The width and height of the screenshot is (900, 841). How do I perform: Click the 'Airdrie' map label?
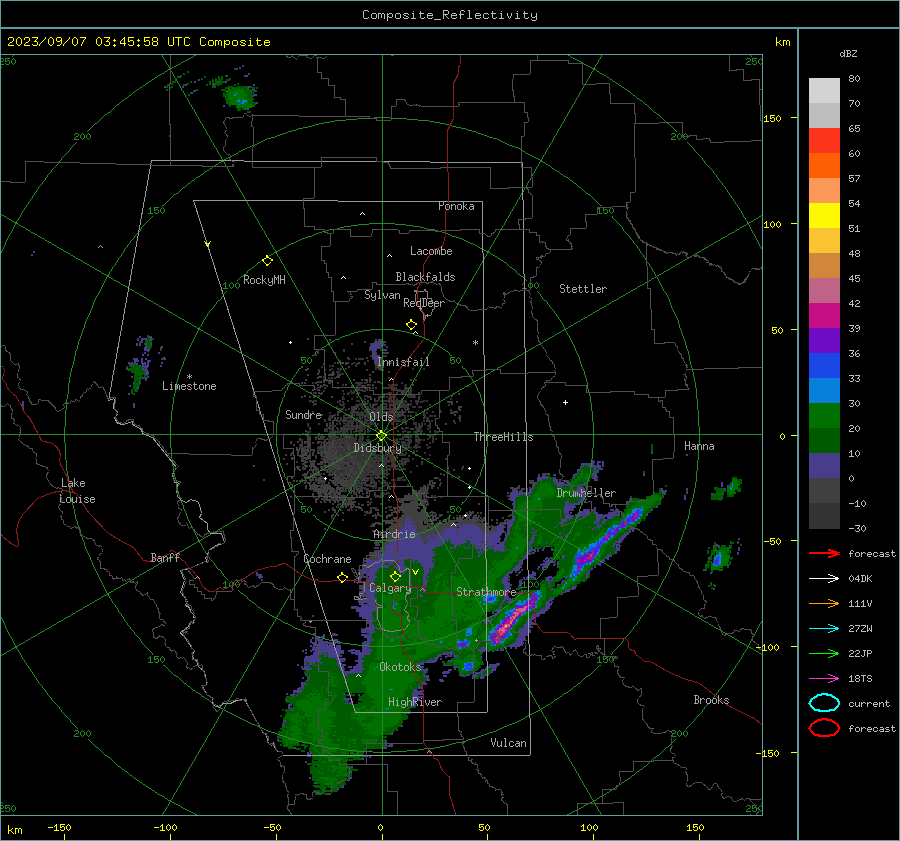click(x=394, y=534)
